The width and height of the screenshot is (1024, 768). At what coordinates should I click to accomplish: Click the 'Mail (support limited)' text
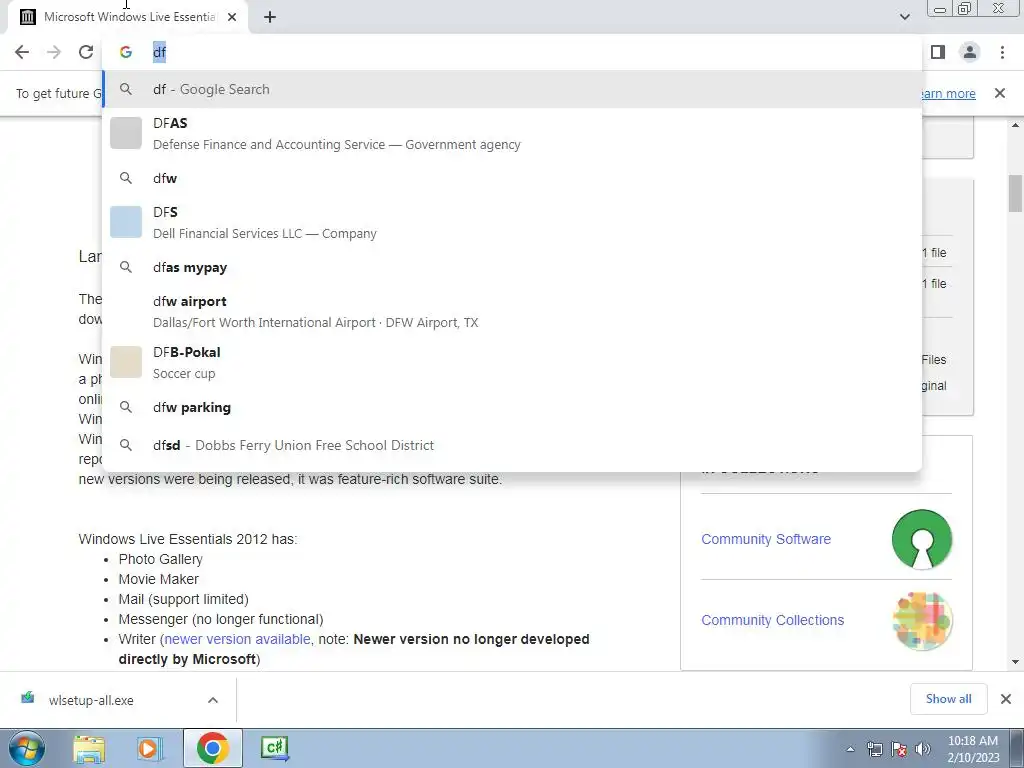(x=184, y=600)
